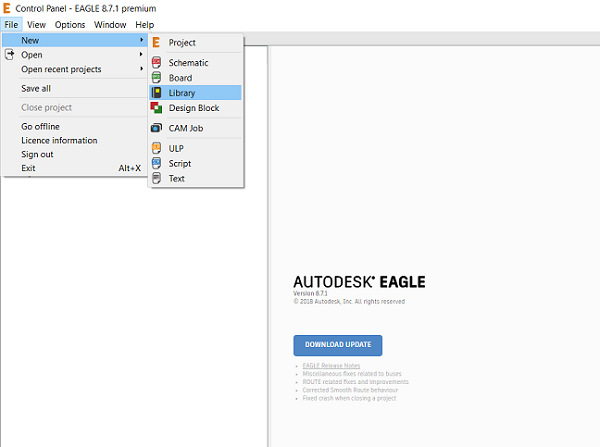
Task: Choose Exit from the File menu
Action: tap(74, 168)
